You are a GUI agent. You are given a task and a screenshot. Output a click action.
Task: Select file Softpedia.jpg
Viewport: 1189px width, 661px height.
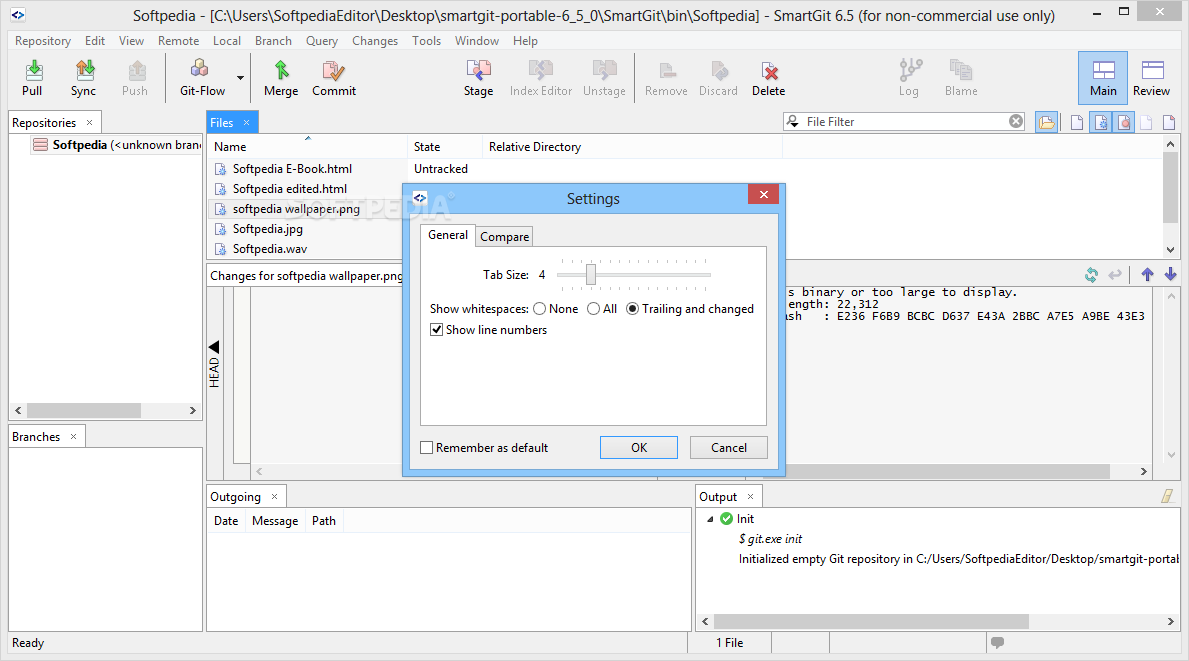tap(268, 229)
